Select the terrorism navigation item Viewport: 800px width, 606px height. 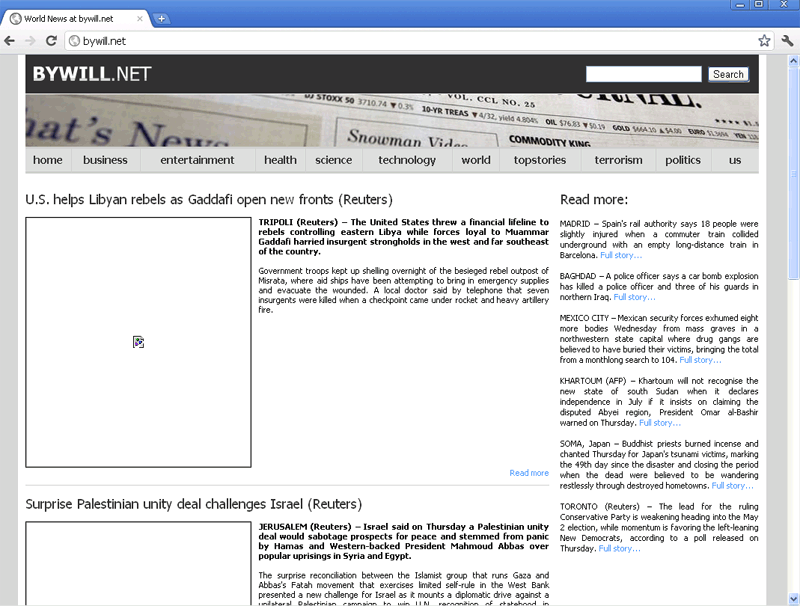point(618,160)
